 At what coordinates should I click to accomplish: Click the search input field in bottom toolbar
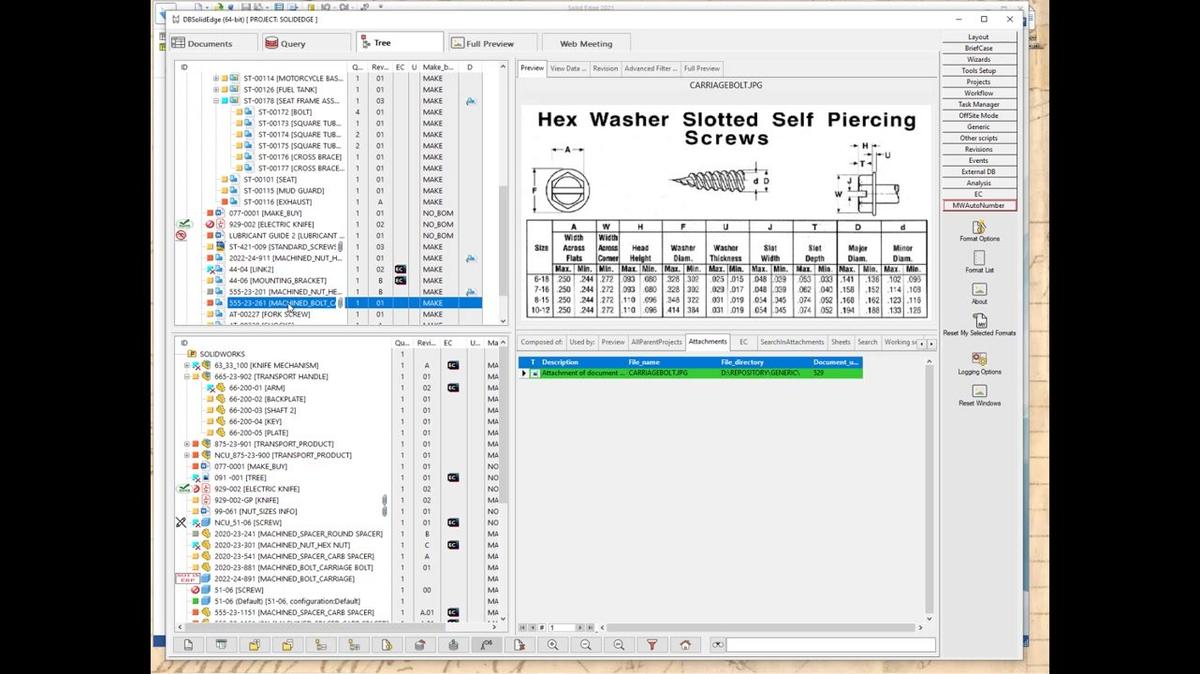(x=830, y=645)
